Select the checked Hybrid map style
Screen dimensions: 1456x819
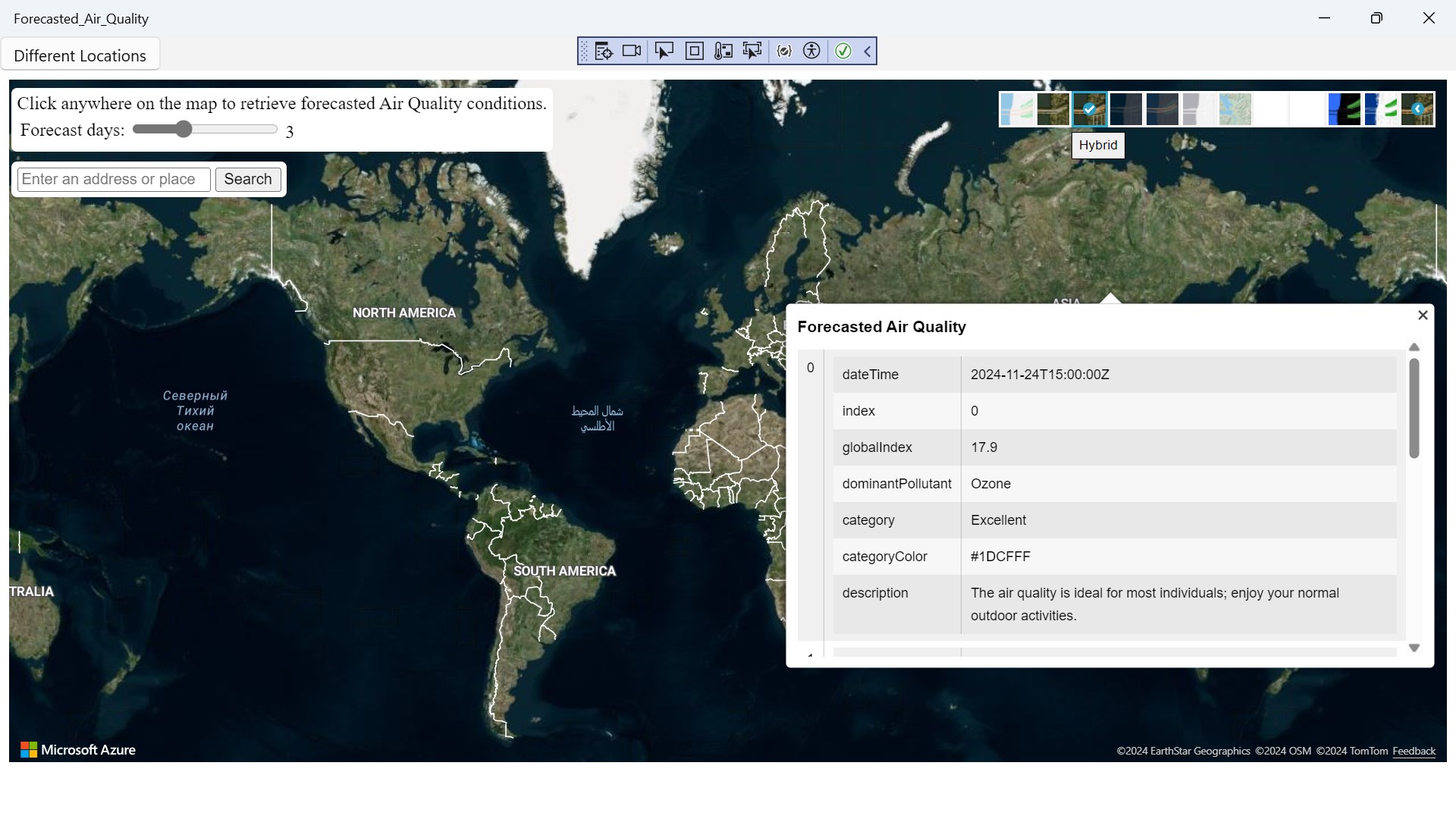pos(1090,109)
